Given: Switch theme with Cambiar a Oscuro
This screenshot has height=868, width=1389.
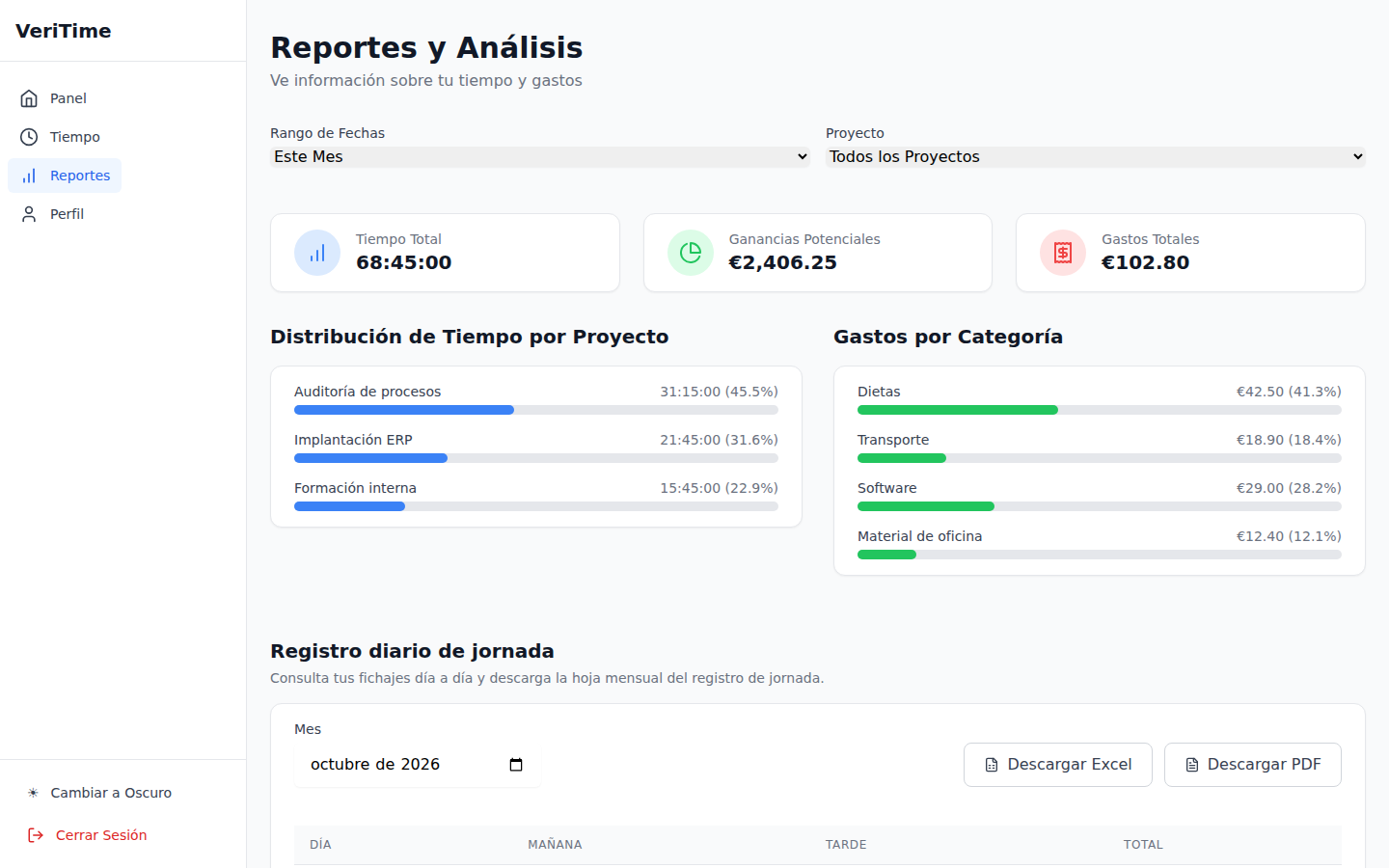Looking at the screenshot, I should 99,793.
